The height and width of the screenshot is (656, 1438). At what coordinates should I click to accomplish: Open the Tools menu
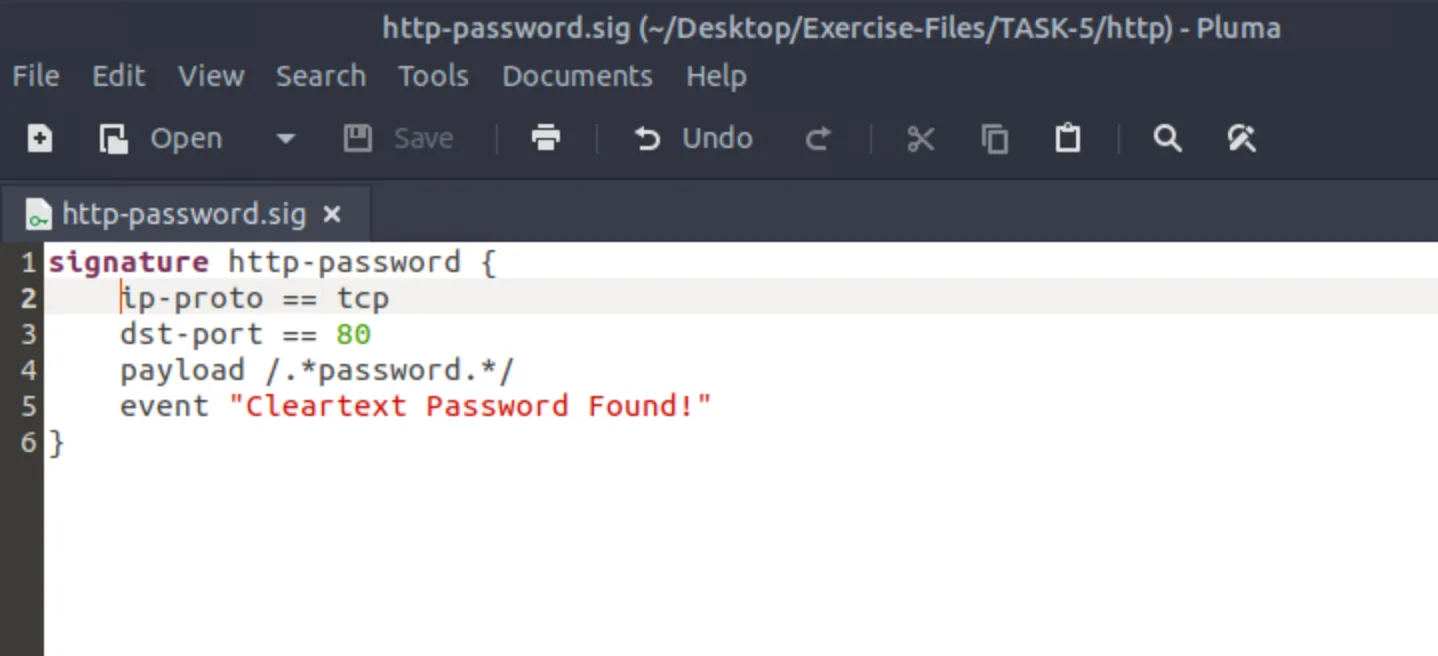[433, 76]
